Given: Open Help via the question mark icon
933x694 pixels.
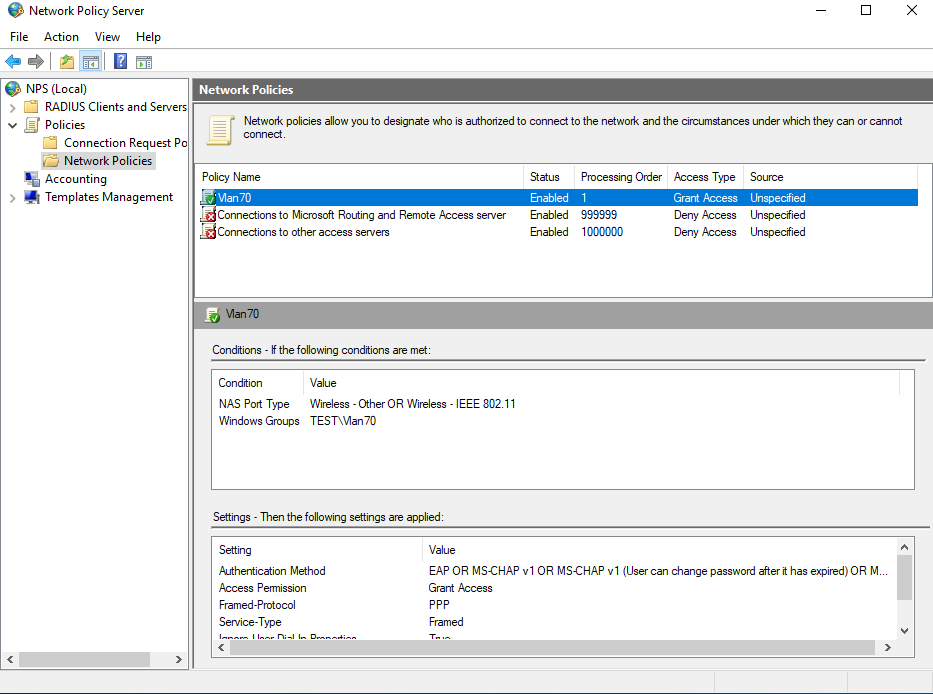Looking at the screenshot, I should tap(120, 62).
